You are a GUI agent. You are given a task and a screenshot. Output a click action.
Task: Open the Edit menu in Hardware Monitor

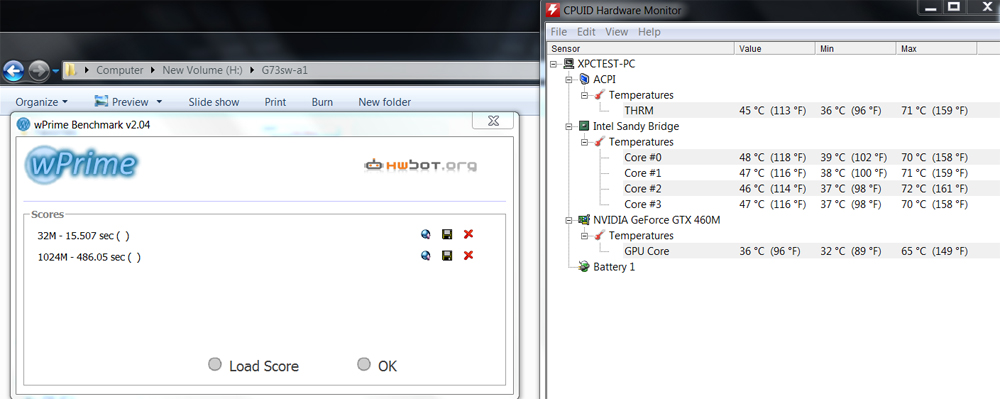pyautogui.click(x=586, y=32)
